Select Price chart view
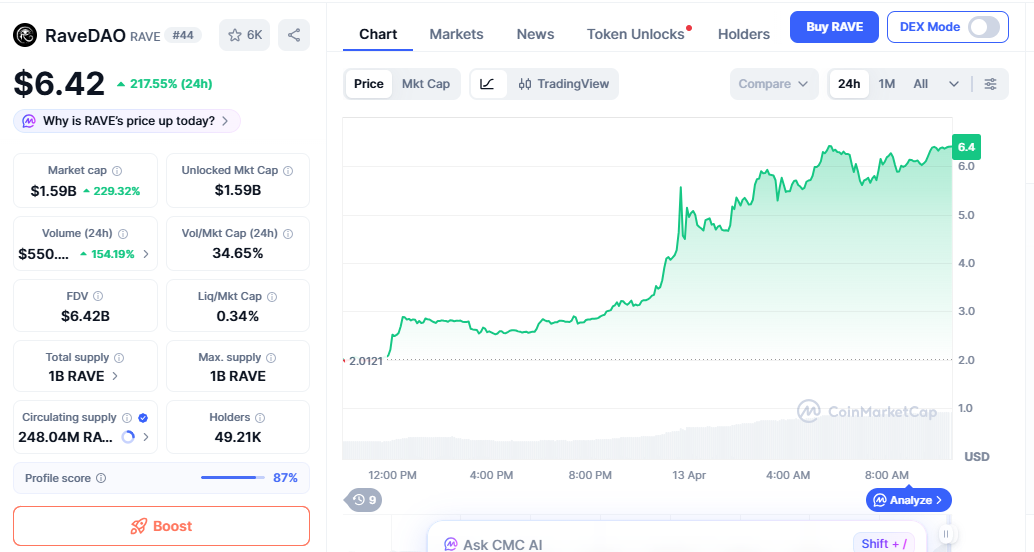 369,84
